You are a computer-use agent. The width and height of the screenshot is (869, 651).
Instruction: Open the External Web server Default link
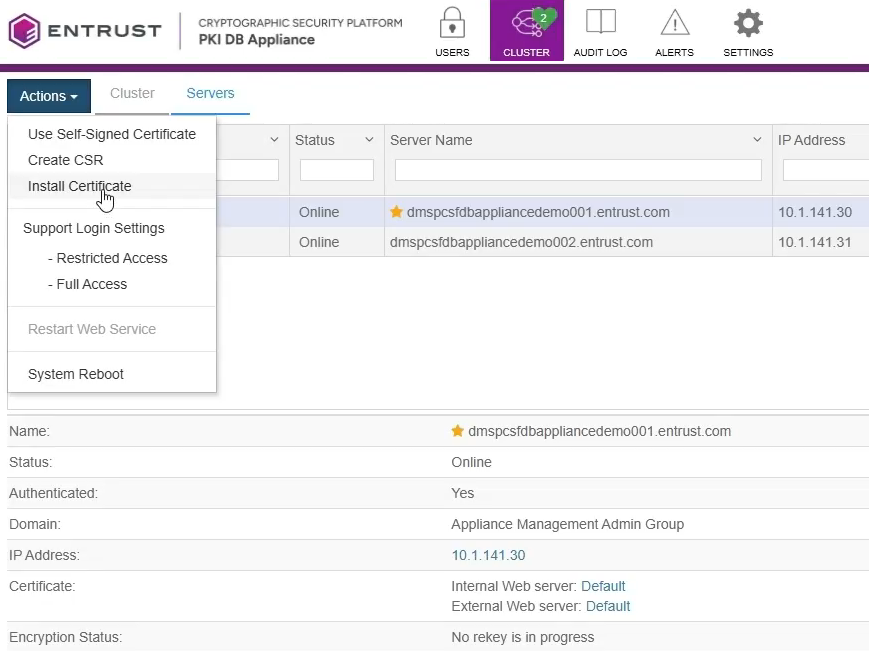pyautogui.click(x=608, y=606)
